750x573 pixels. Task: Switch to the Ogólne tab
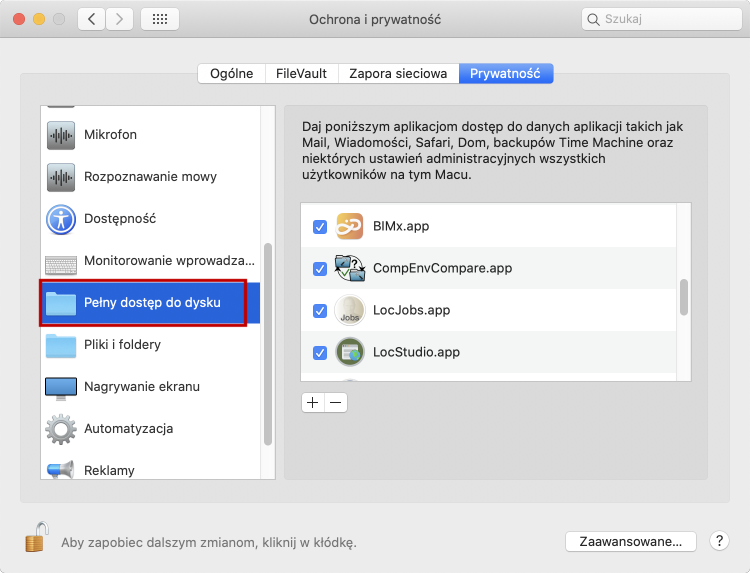(232, 74)
